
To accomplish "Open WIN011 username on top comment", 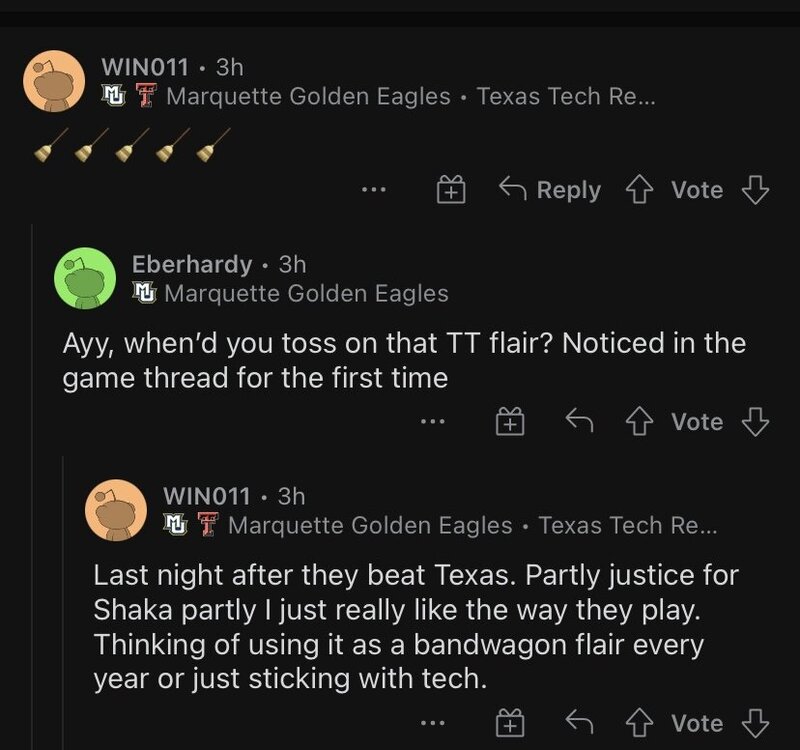I will (x=146, y=67).
